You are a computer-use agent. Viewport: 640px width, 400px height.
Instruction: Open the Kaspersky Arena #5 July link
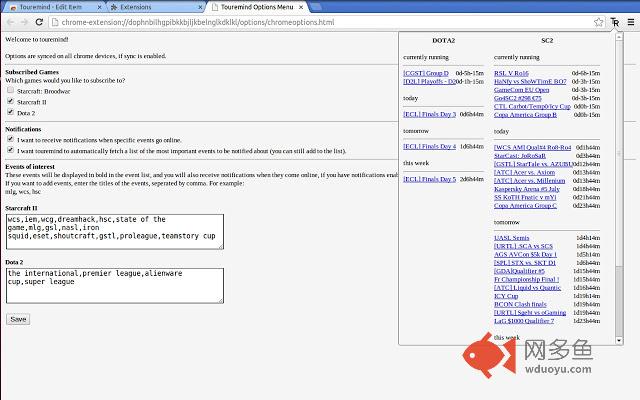click(x=527, y=189)
